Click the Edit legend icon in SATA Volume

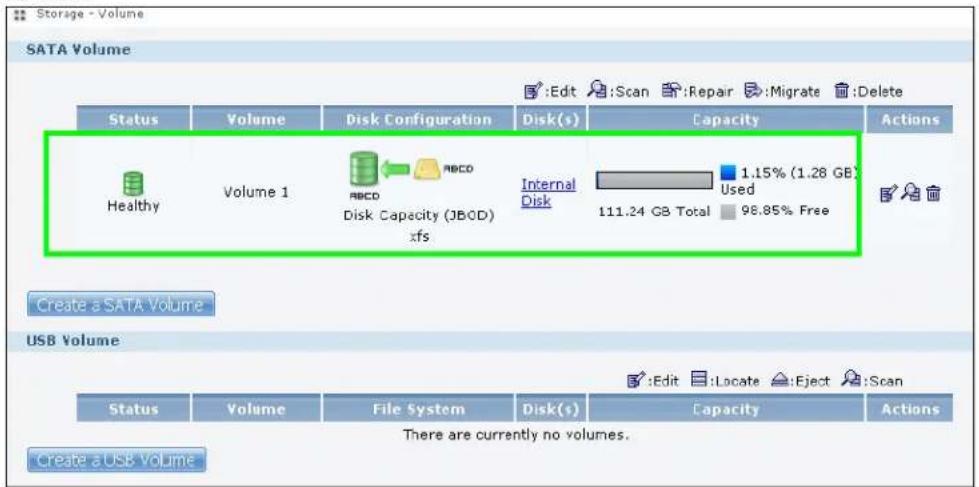(531, 91)
